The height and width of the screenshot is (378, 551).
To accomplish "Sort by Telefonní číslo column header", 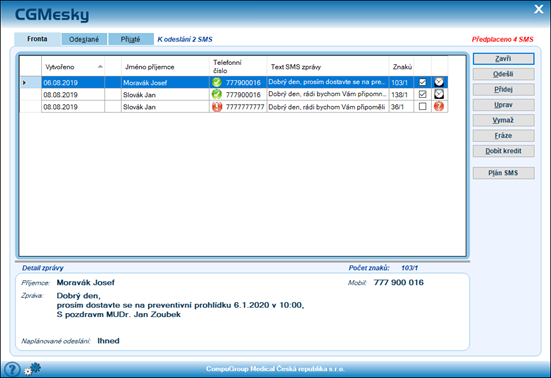I will click(x=238, y=66).
